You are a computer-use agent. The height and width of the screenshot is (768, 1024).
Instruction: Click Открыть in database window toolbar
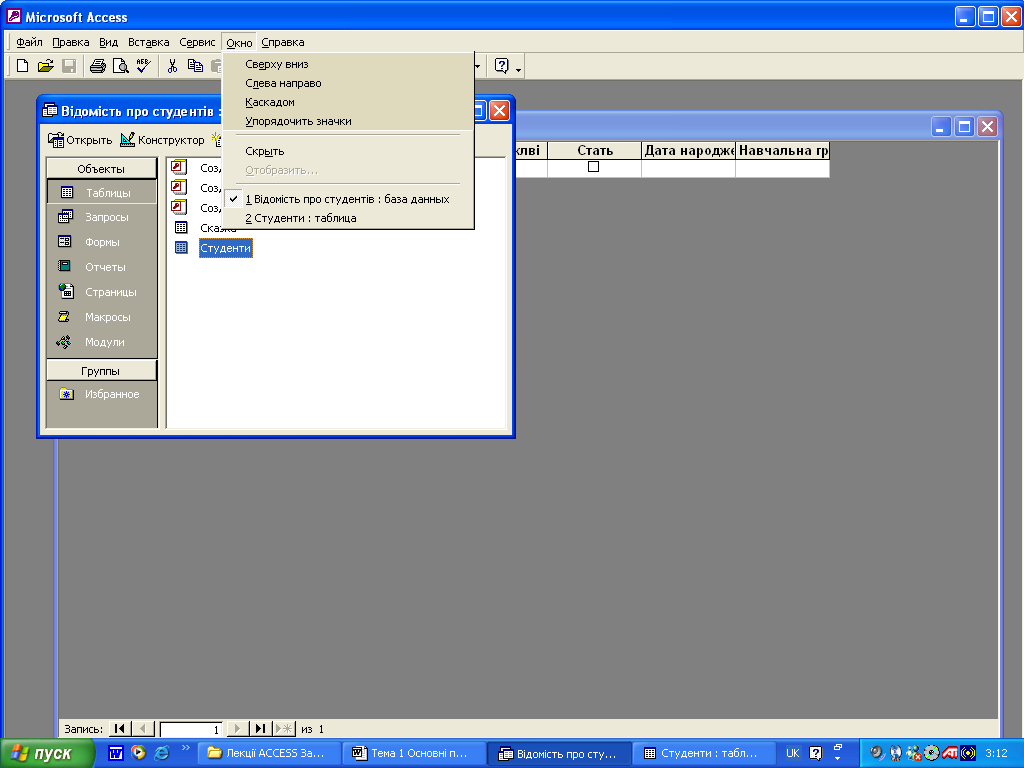(80, 140)
